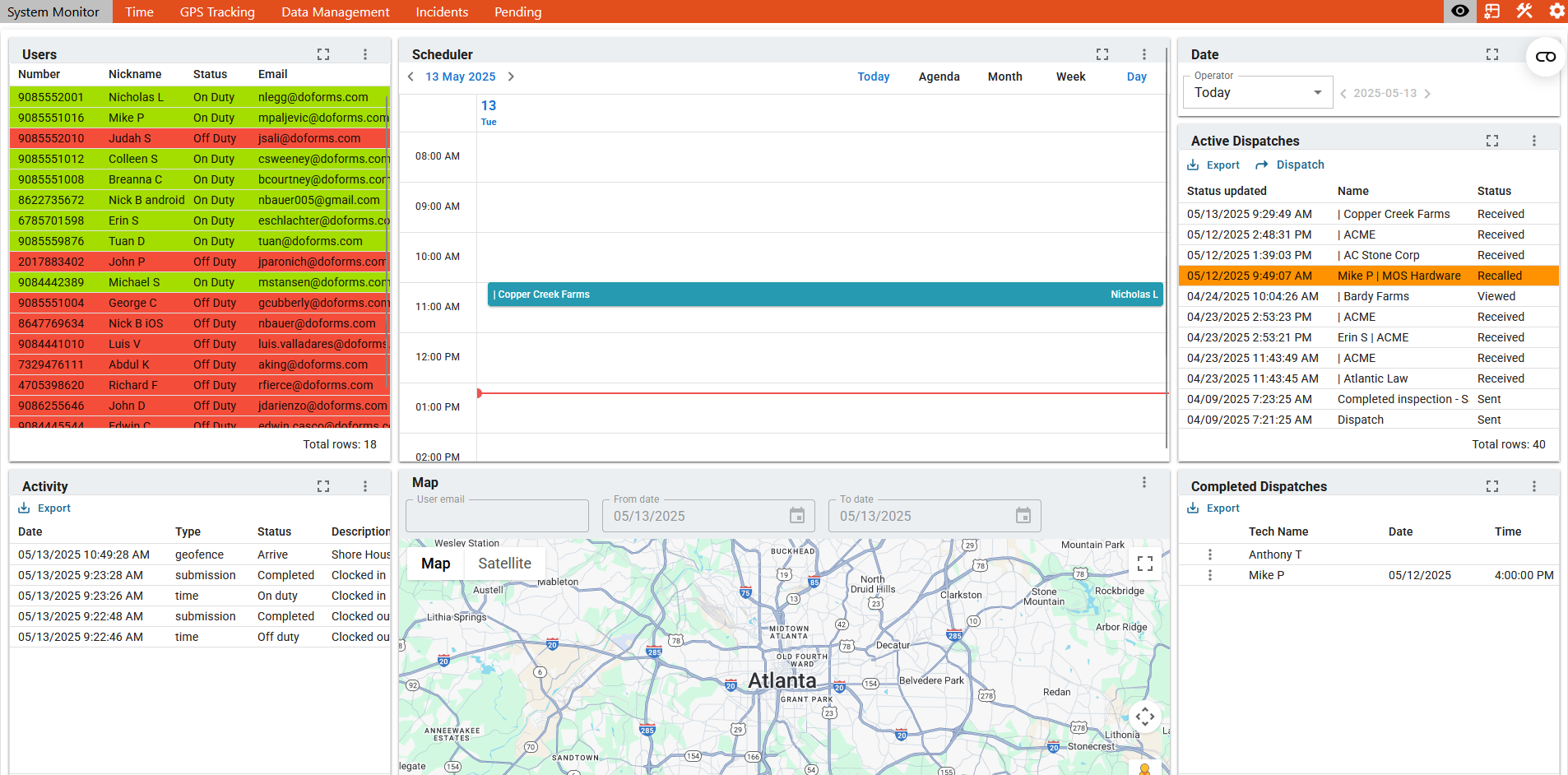Image resolution: width=1568 pixels, height=775 pixels.
Task: Sort Users by Status column
Action: point(210,74)
